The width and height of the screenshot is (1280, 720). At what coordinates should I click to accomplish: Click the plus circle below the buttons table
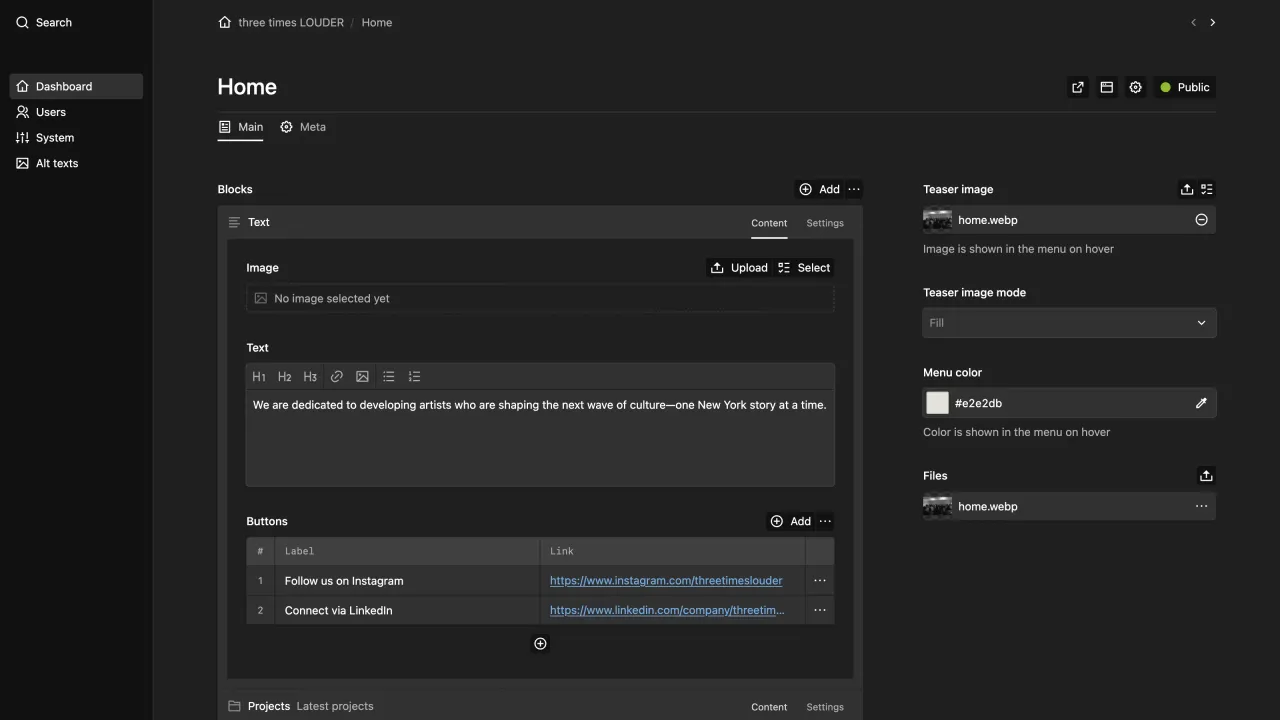[540, 644]
